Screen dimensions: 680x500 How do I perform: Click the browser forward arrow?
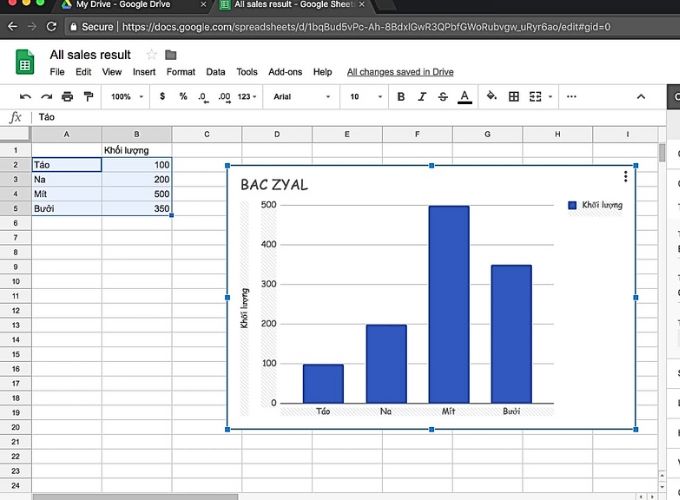[x=32, y=27]
